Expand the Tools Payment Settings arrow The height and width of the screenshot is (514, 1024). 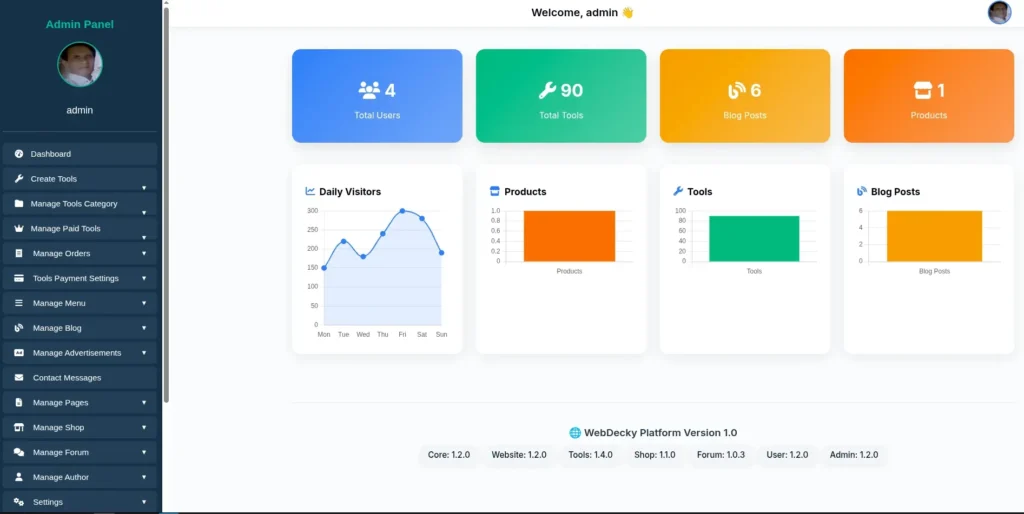(x=144, y=278)
